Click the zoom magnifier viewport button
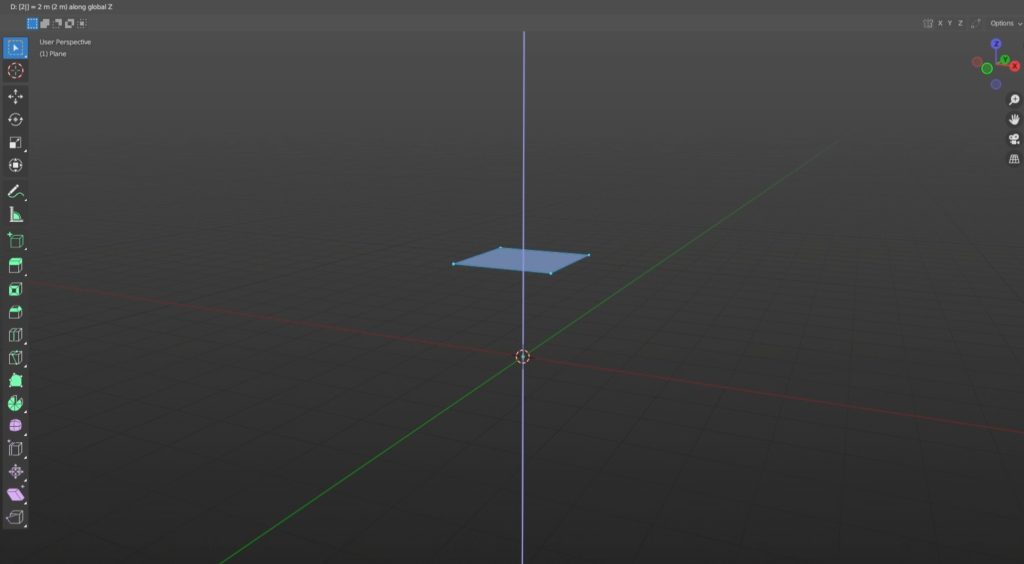The image size is (1024, 564). click(x=1013, y=100)
